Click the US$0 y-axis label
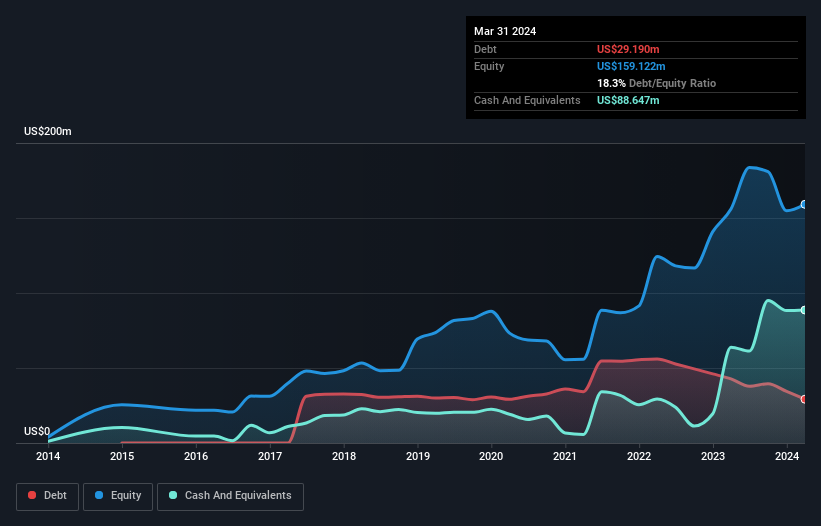Image resolution: width=821 pixels, height=526 pixels. [37, 431]
